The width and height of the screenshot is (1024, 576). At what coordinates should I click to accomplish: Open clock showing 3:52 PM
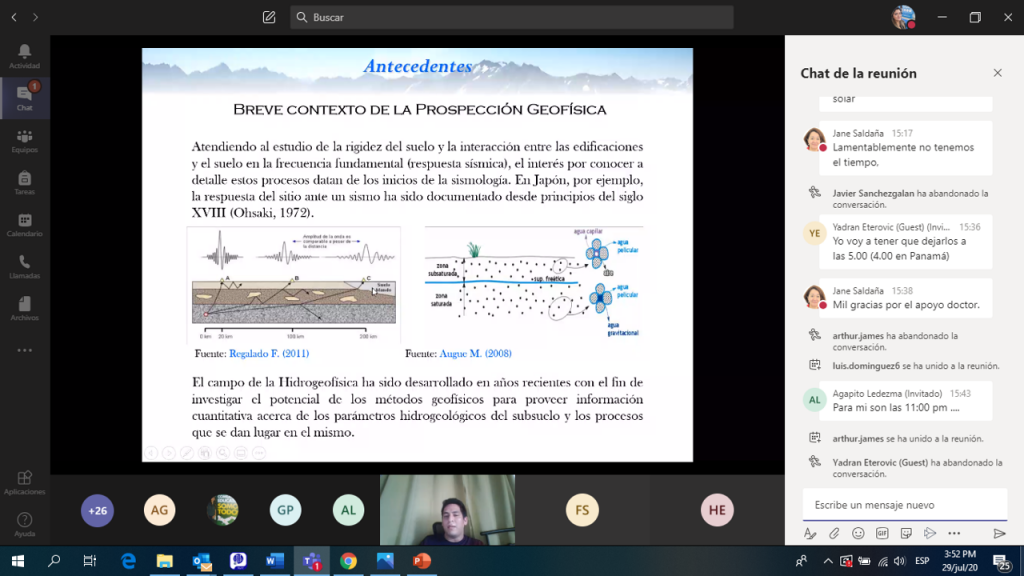coord(960,561)
